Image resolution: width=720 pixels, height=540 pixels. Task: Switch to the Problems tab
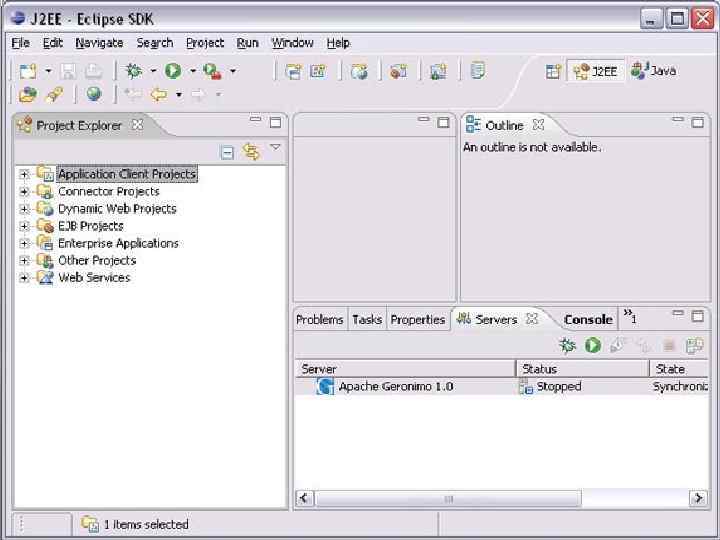(320, 320)
